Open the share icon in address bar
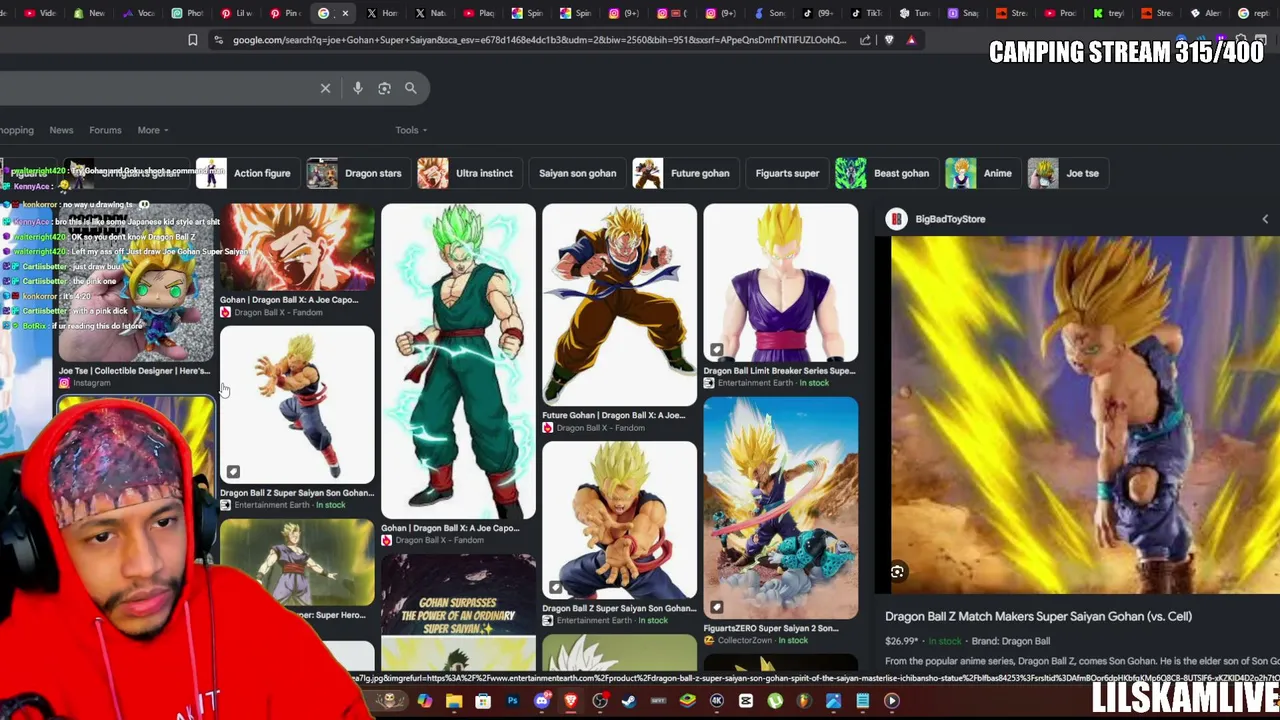Viewport: 1280px width, 720px height. click(866, 40)
